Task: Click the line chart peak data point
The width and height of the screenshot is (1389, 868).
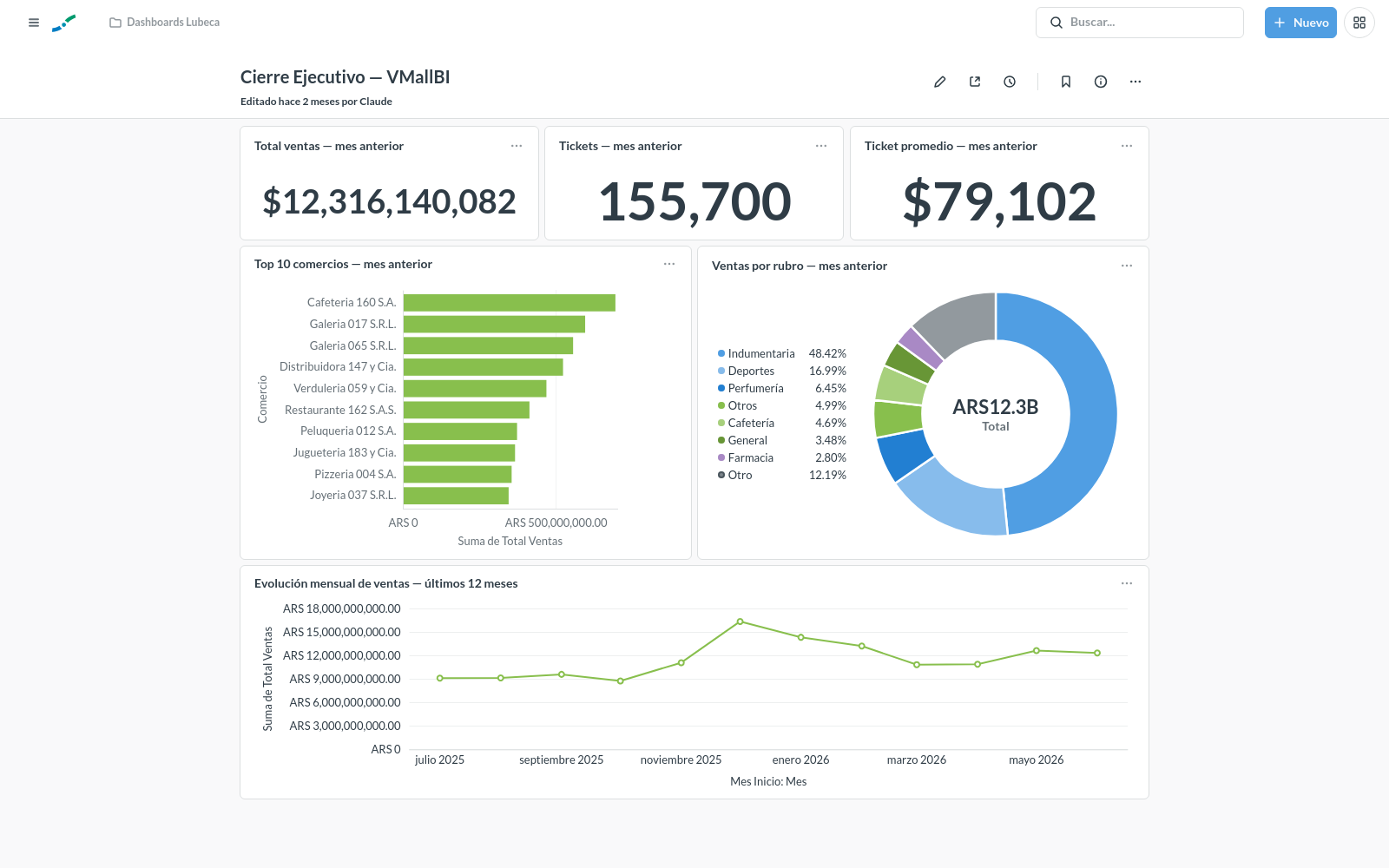Action: tap(740, 621)
